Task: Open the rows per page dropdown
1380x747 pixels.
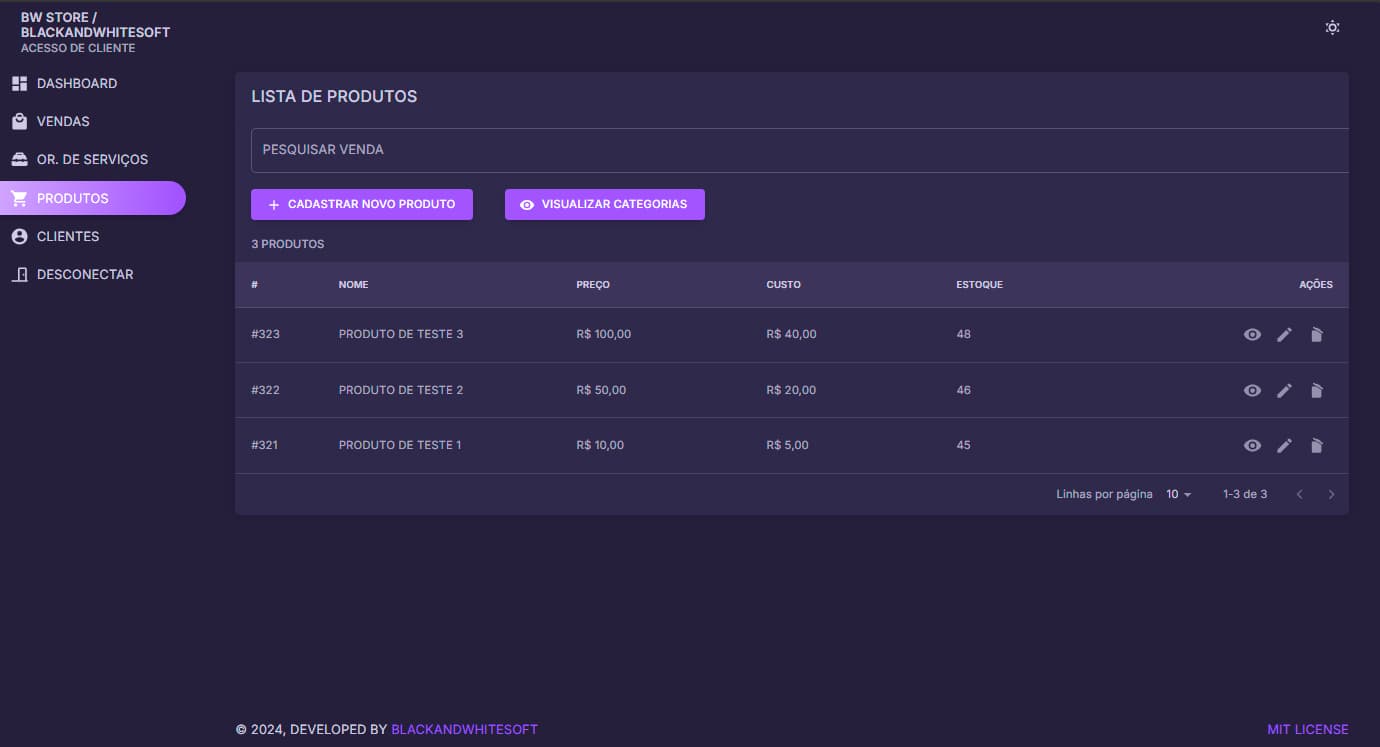Action: pyautogui.click(x=1179, y=494)
